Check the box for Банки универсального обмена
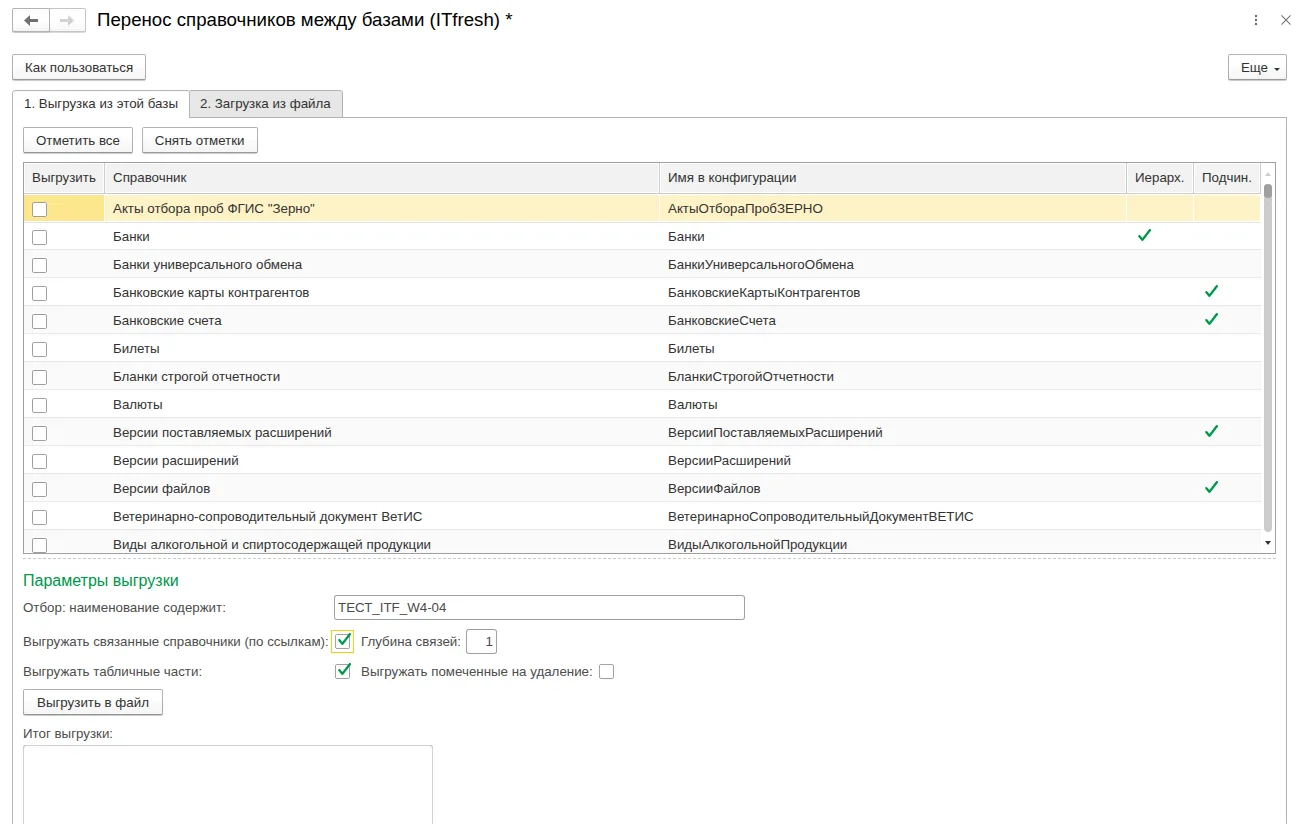This screenshot has height=836, width=1307. 39,265
